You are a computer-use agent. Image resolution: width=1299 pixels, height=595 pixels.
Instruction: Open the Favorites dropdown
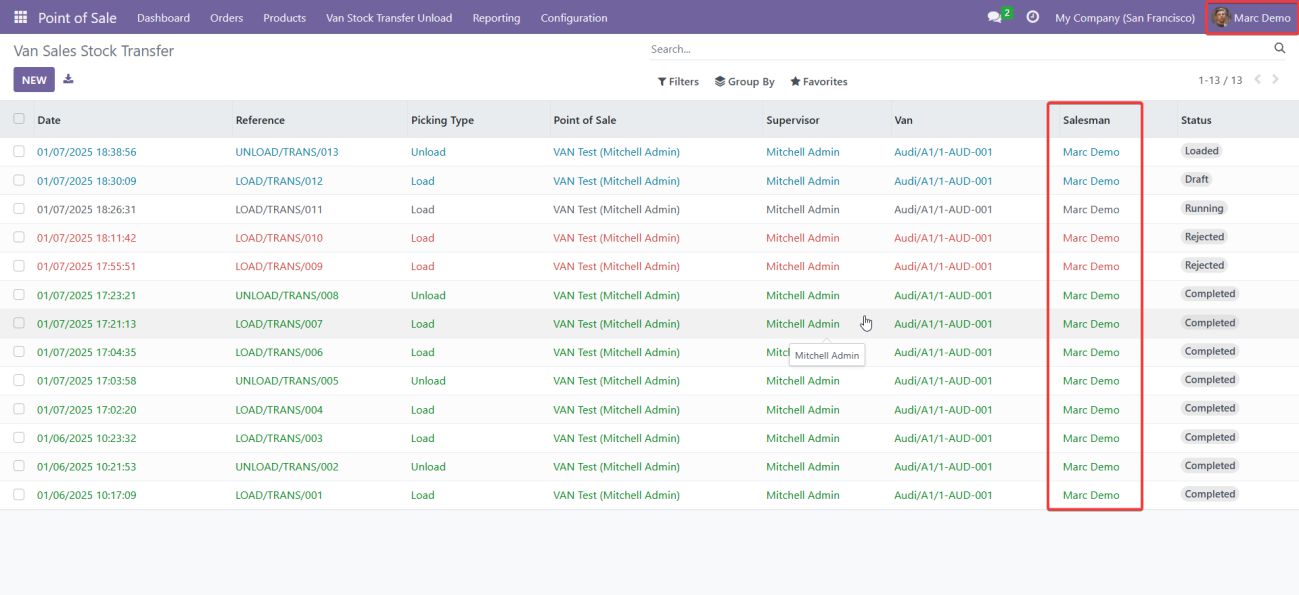pos(818,82)
